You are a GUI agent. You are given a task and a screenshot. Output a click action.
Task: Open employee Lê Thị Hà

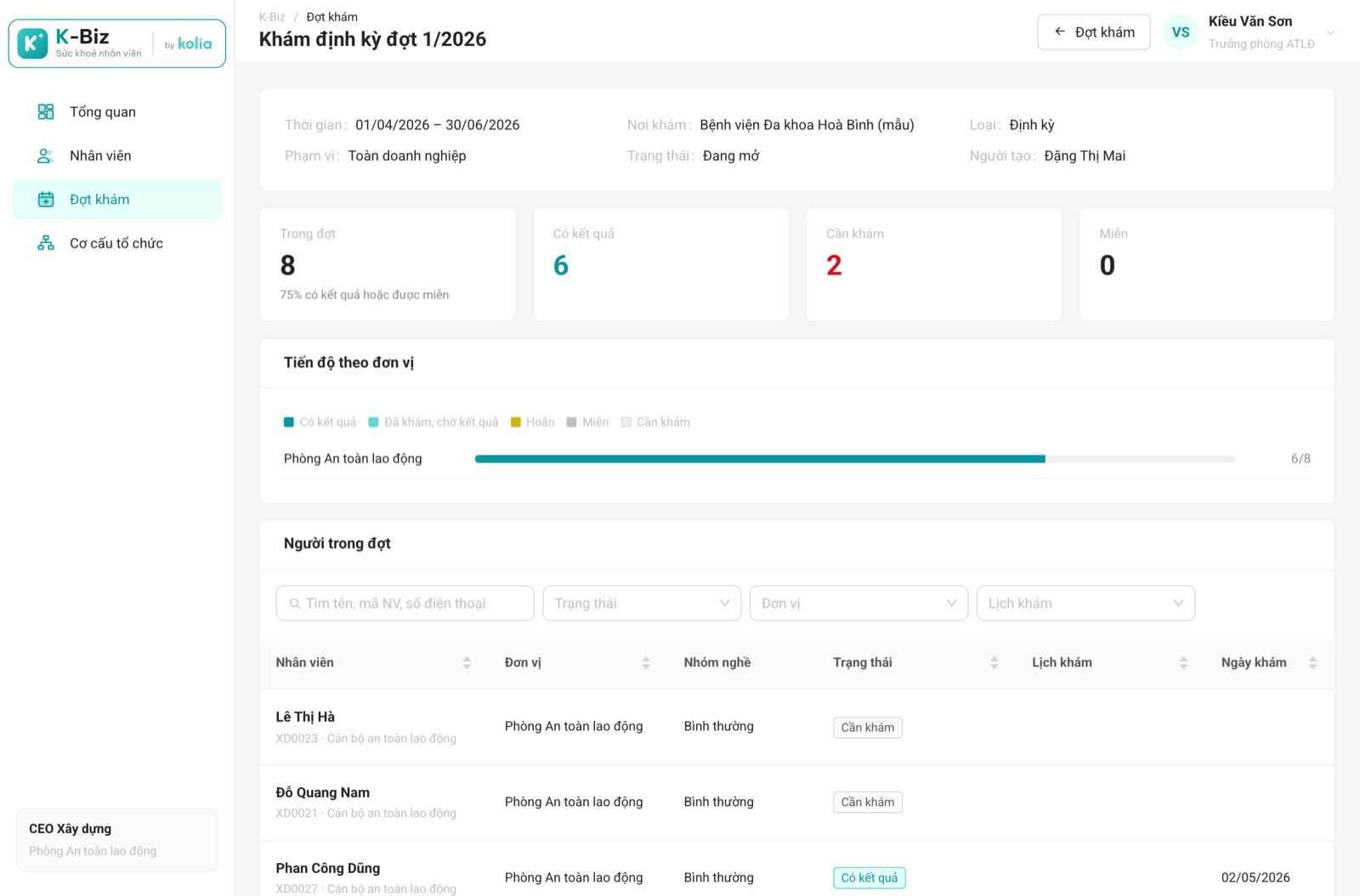click(x=305, y=717)
